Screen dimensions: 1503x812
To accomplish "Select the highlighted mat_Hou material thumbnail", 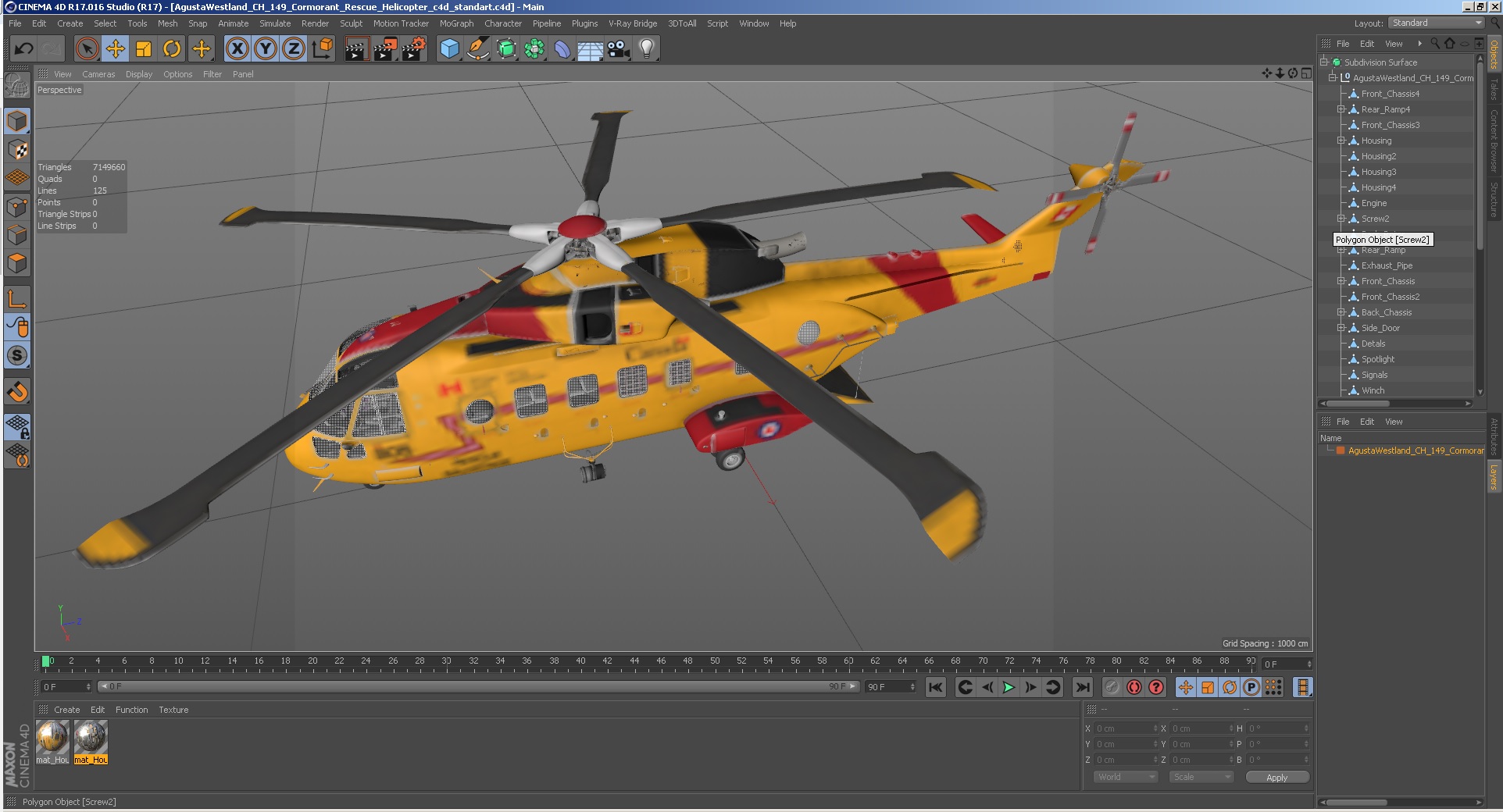I will coord(91,741).
